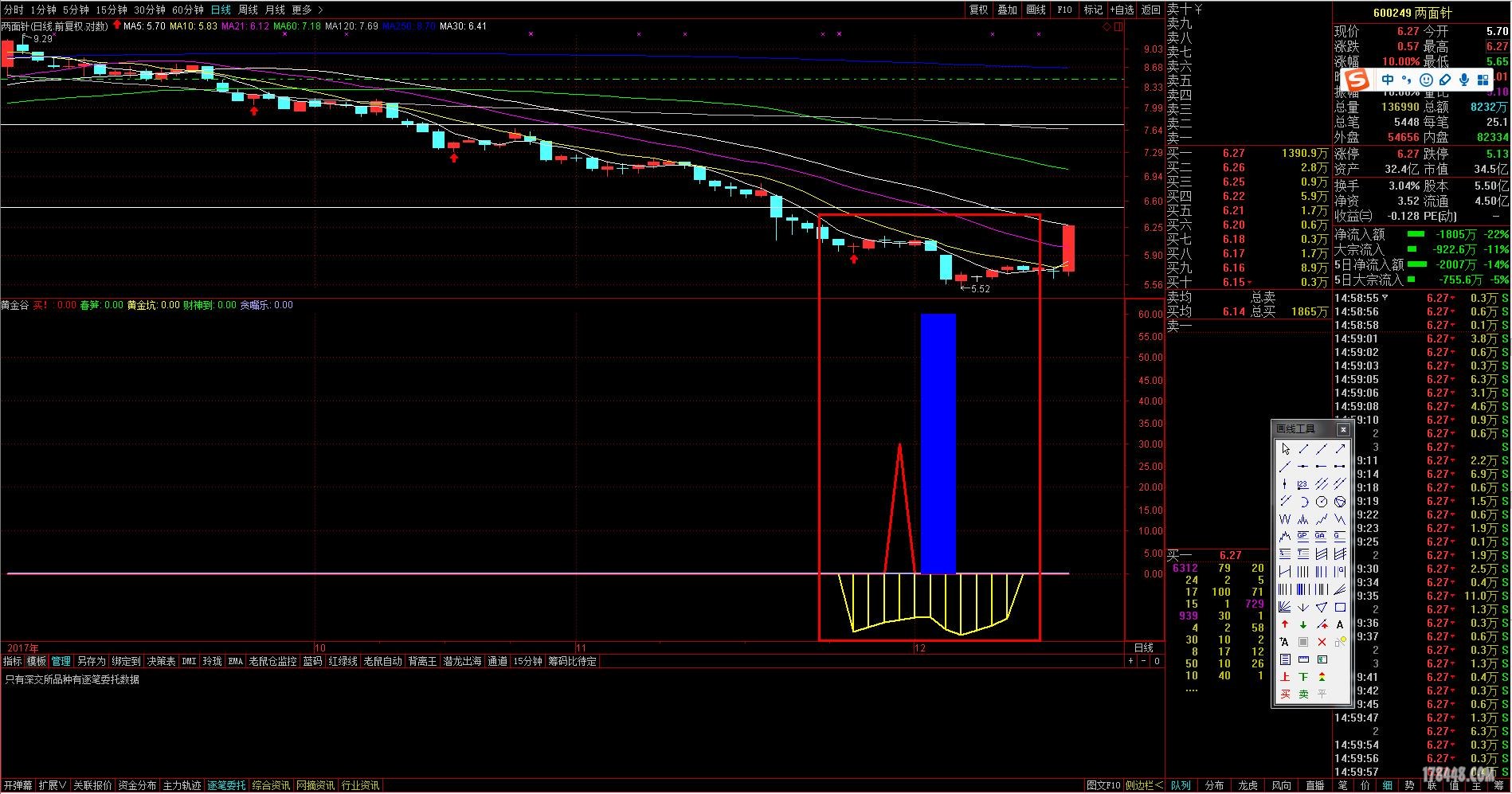Select the 筹码比待定 indicator

572,661
